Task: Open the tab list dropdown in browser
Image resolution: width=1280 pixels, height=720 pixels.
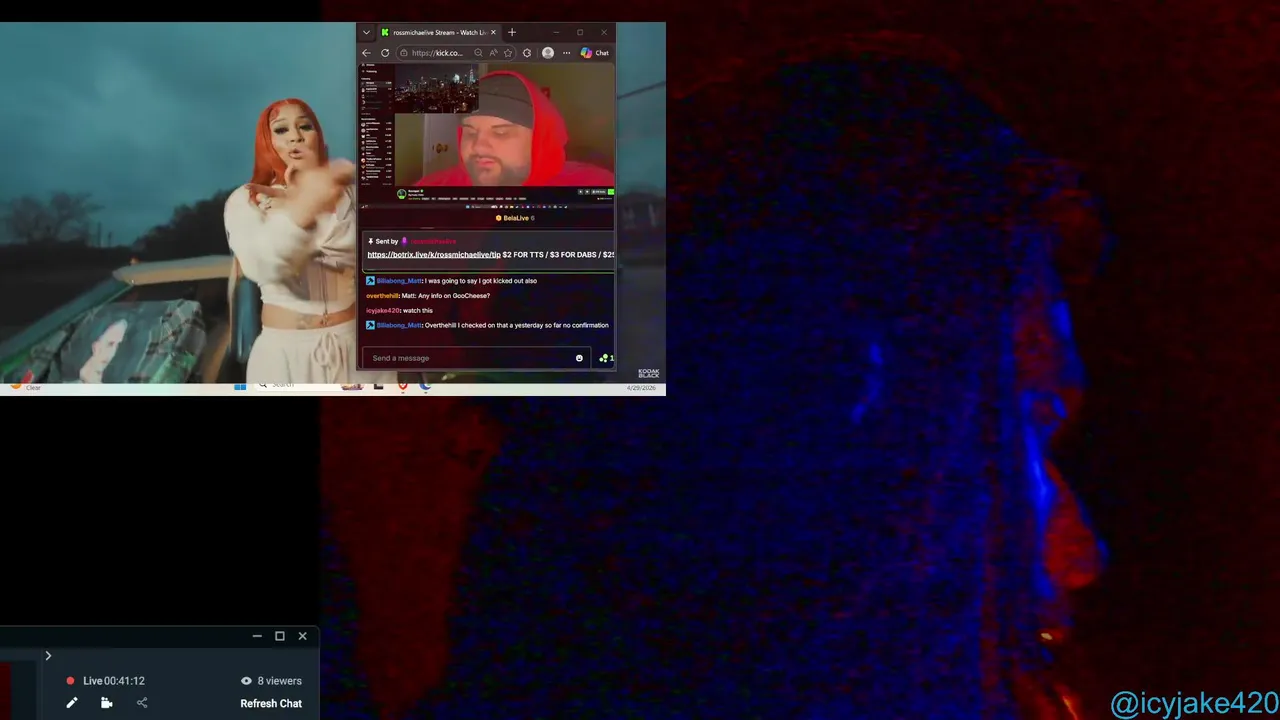Action: pos(366,32)
